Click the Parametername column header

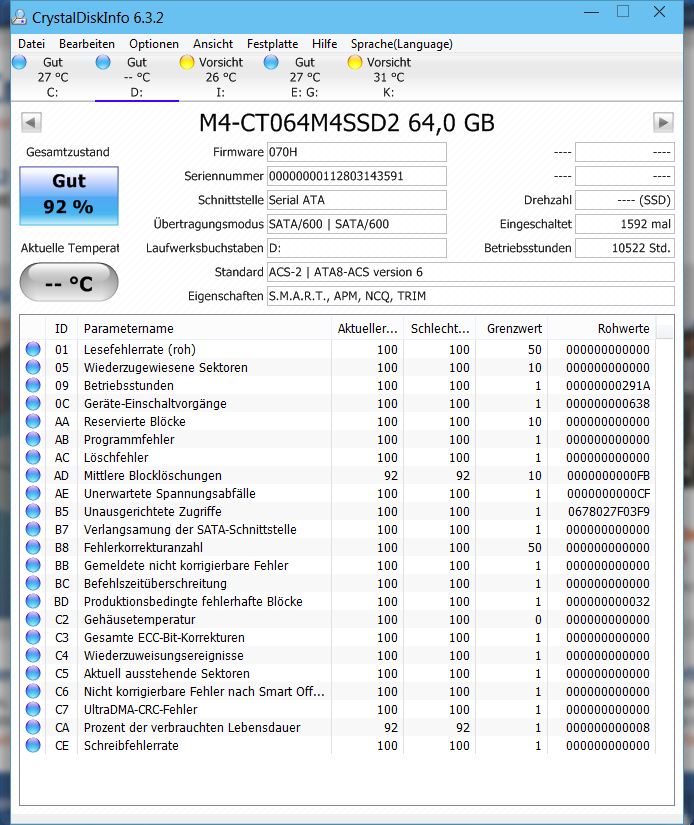[205, 329]
